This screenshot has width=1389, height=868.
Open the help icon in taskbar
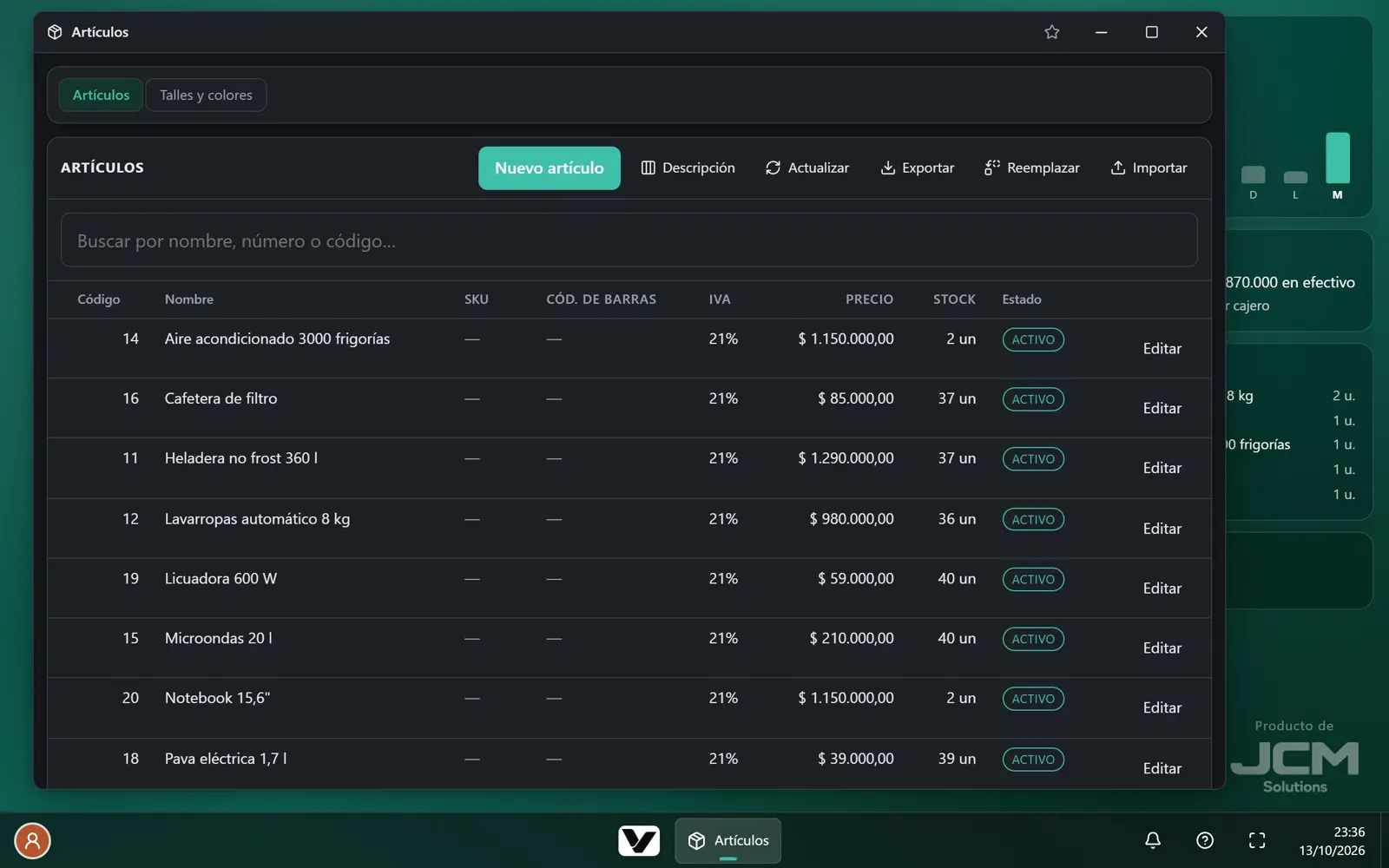tap(1205, 840)
